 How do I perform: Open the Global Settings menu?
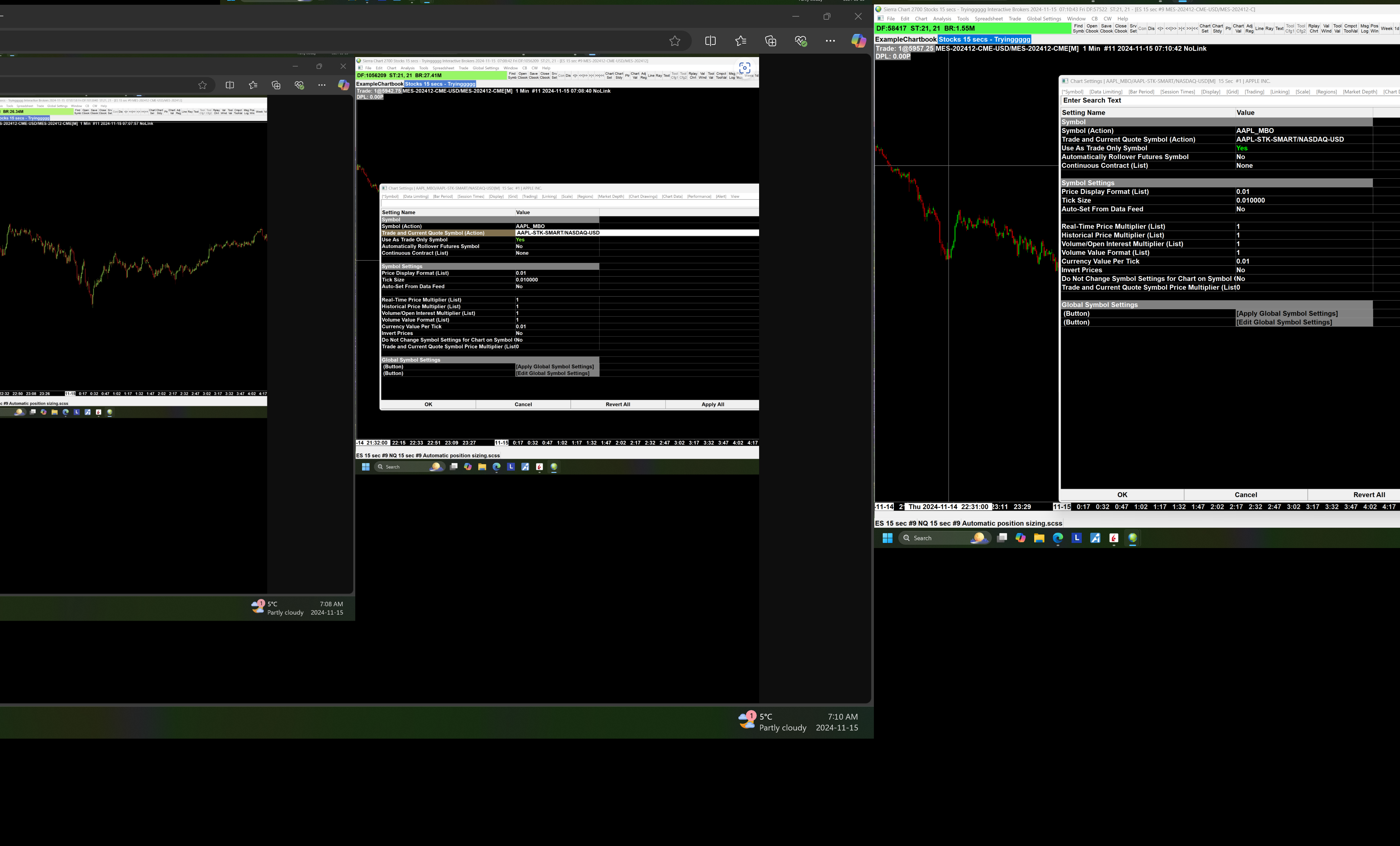(1044, 19)
